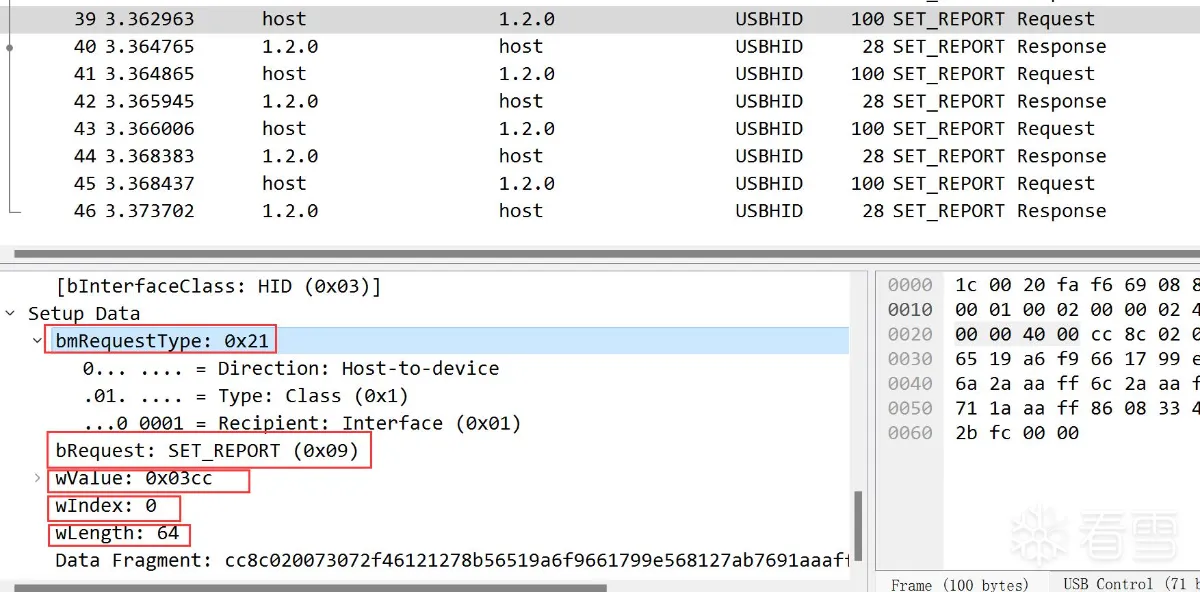Screen dimensions: 1200x592
Task: Switch to the Frame (100 bytes) tab
Action: (x=959, y=584)
